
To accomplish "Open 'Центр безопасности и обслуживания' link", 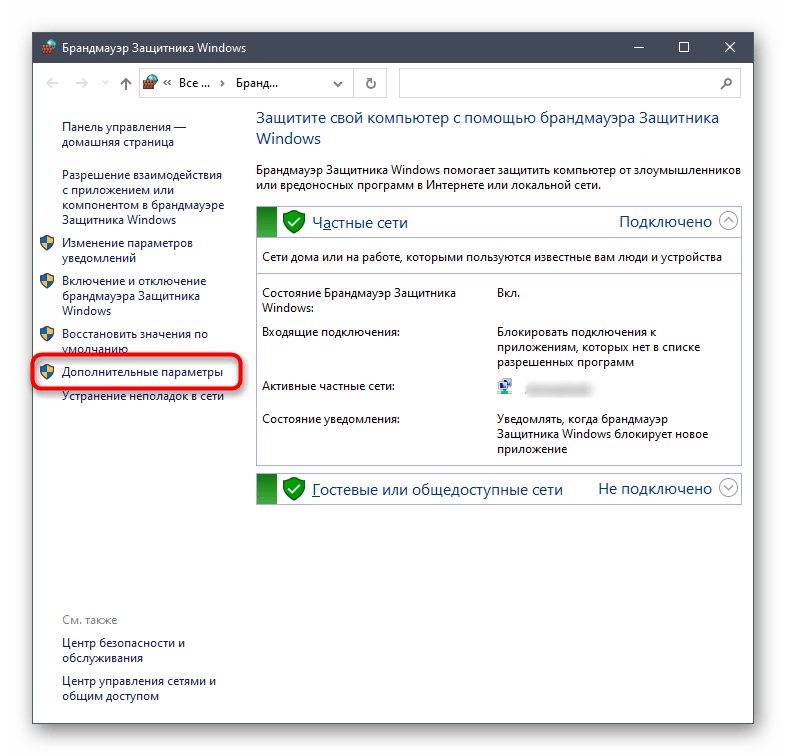I will (123, 650).
